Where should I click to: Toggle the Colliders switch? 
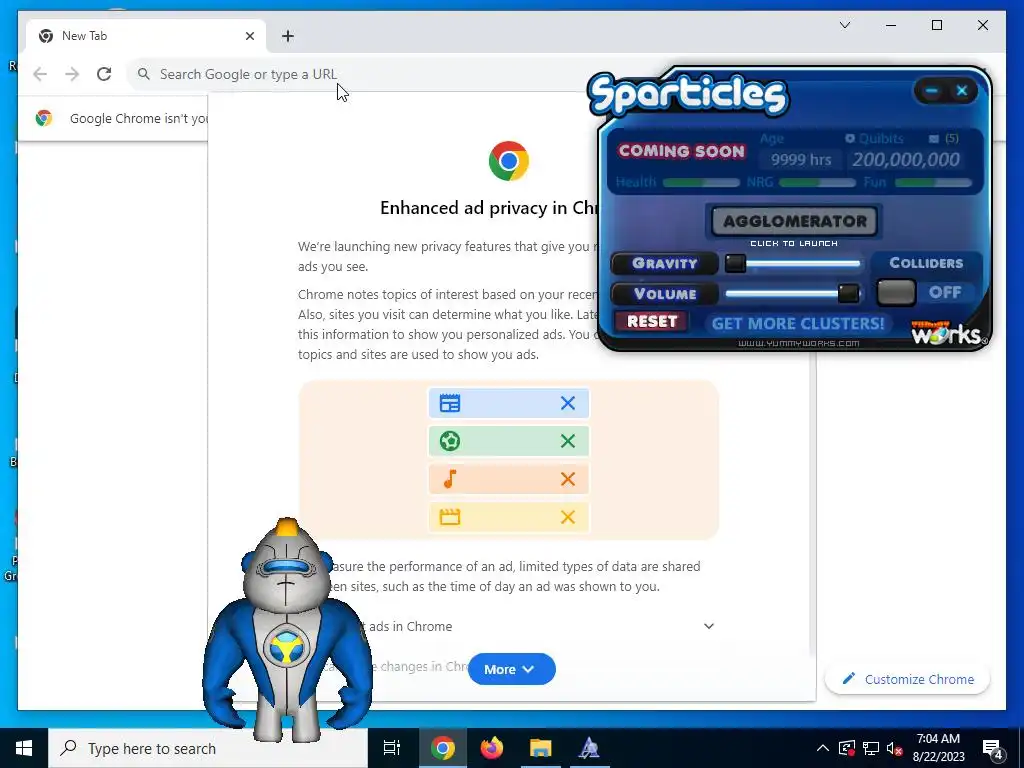click(x=896, y=293)
